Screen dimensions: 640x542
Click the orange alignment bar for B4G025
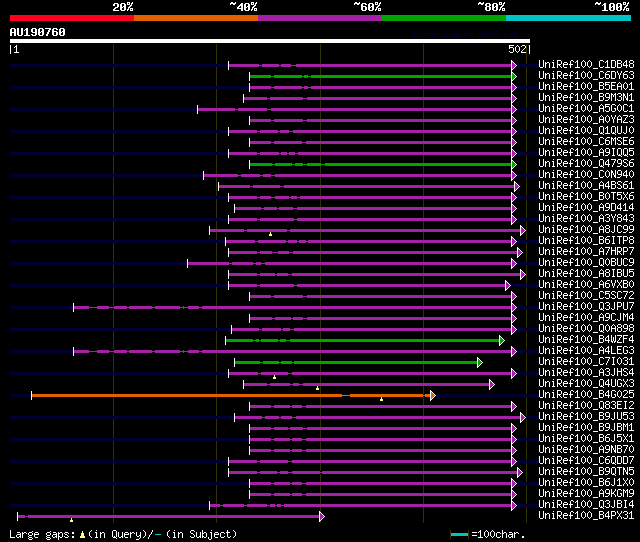[x=231, y=395]
